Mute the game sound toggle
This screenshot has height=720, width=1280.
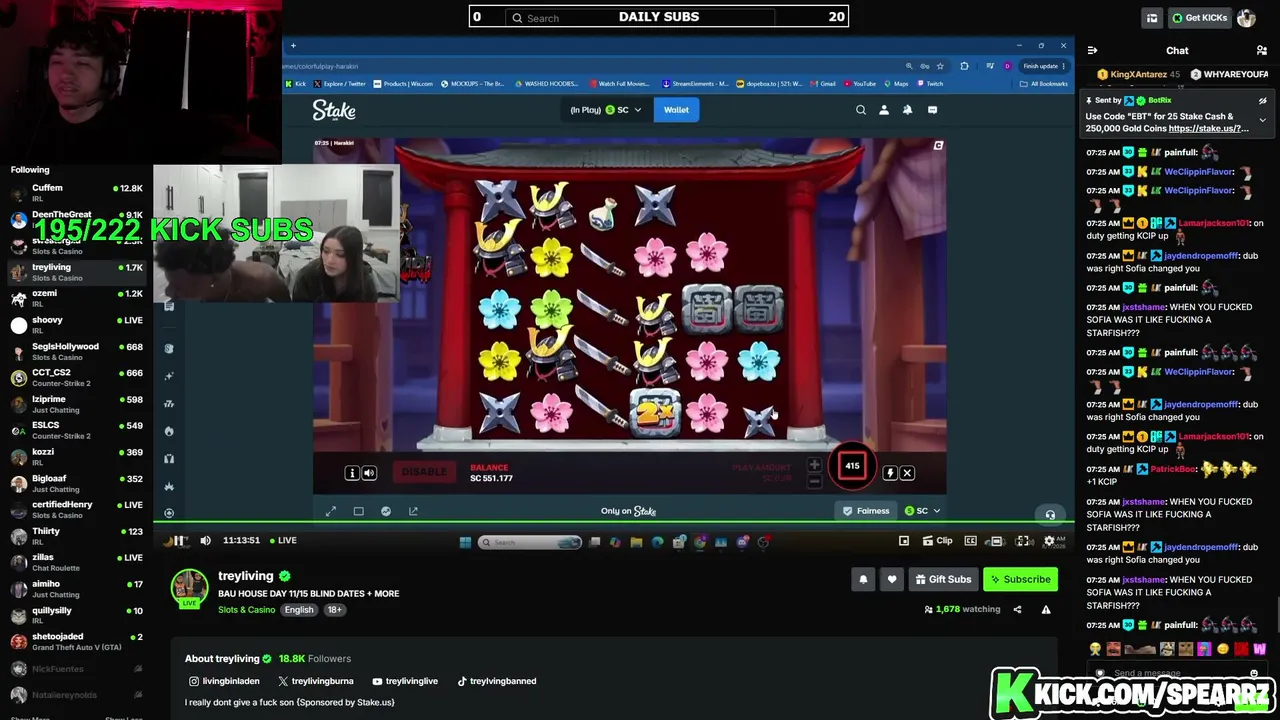pos(369,473)
